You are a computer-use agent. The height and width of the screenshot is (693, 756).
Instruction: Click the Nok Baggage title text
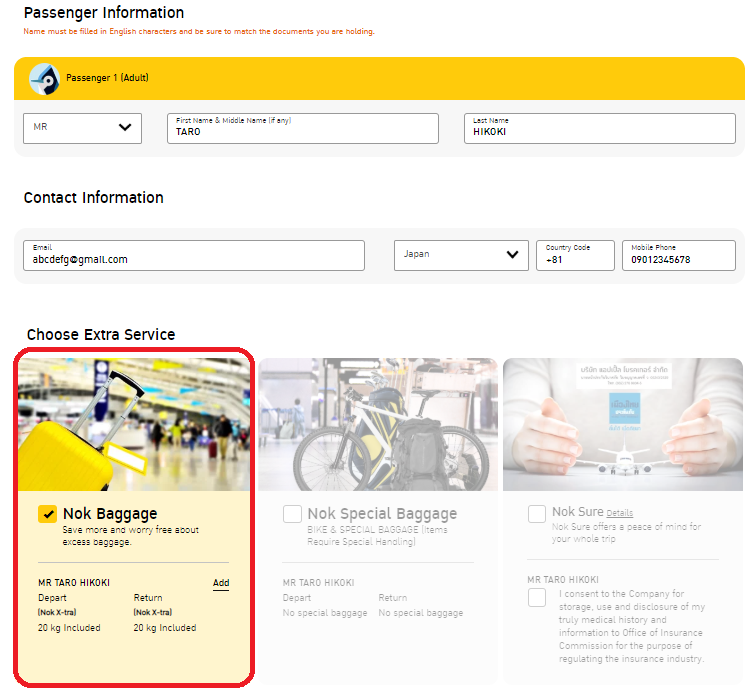coord(110,514)
